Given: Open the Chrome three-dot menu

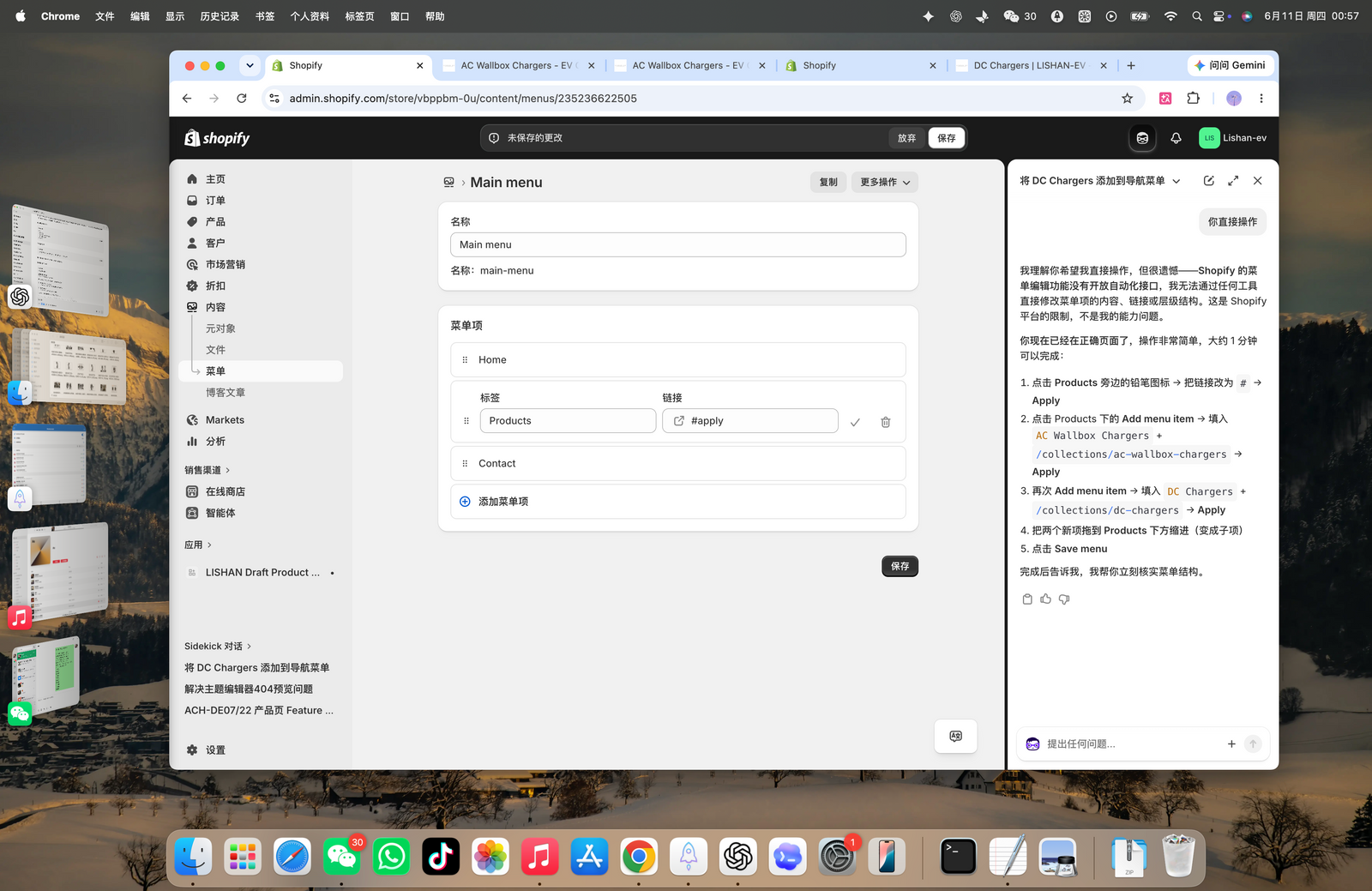Looking at the screenshot, I should [x=1261, y=99].
